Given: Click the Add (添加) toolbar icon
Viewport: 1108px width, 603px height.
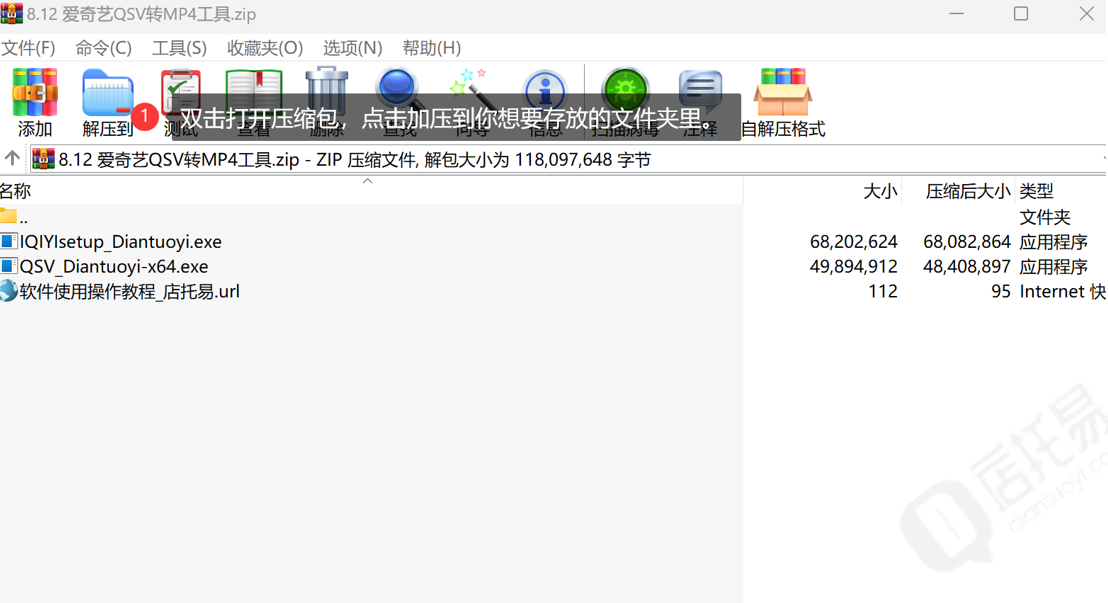Looking at the screenshot, I should pos(35,93).
